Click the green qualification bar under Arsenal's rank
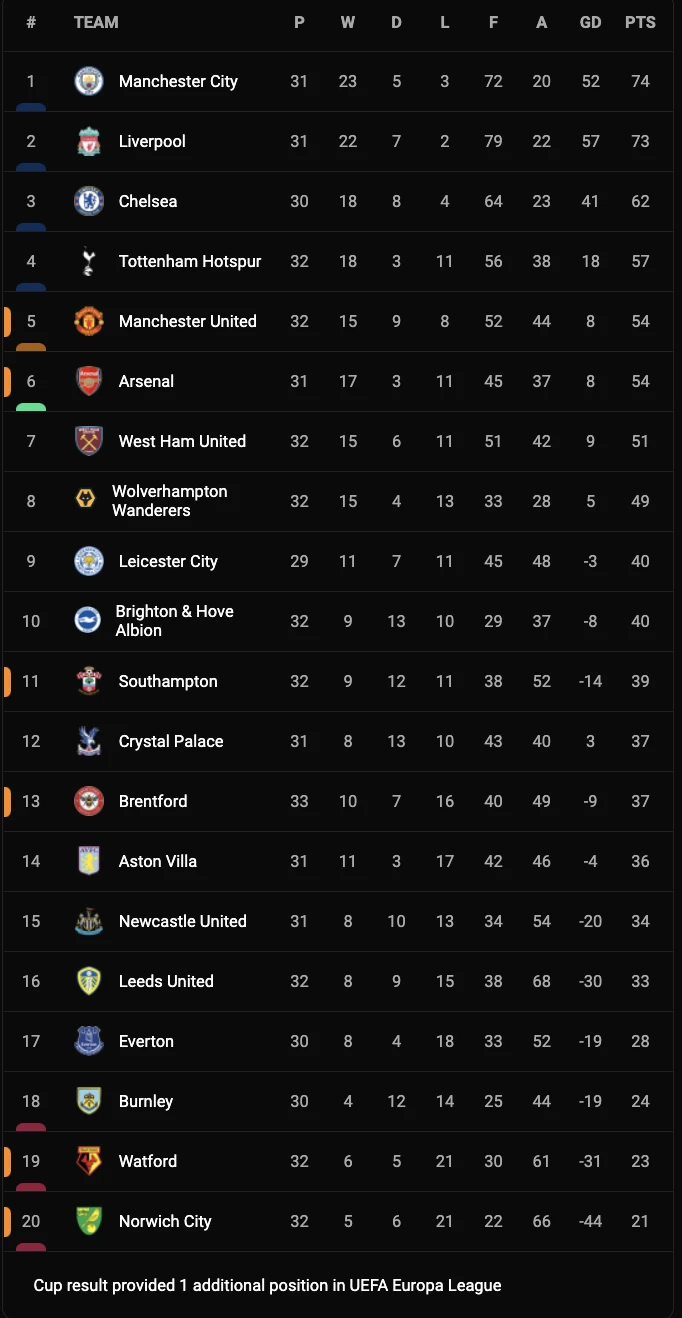 pyautogui.click(x=31, y=407)
